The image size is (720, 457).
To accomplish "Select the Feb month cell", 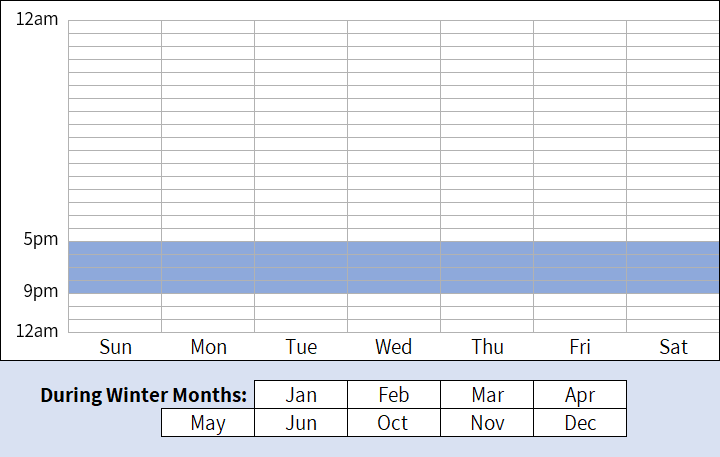I will tap(394, 395).
